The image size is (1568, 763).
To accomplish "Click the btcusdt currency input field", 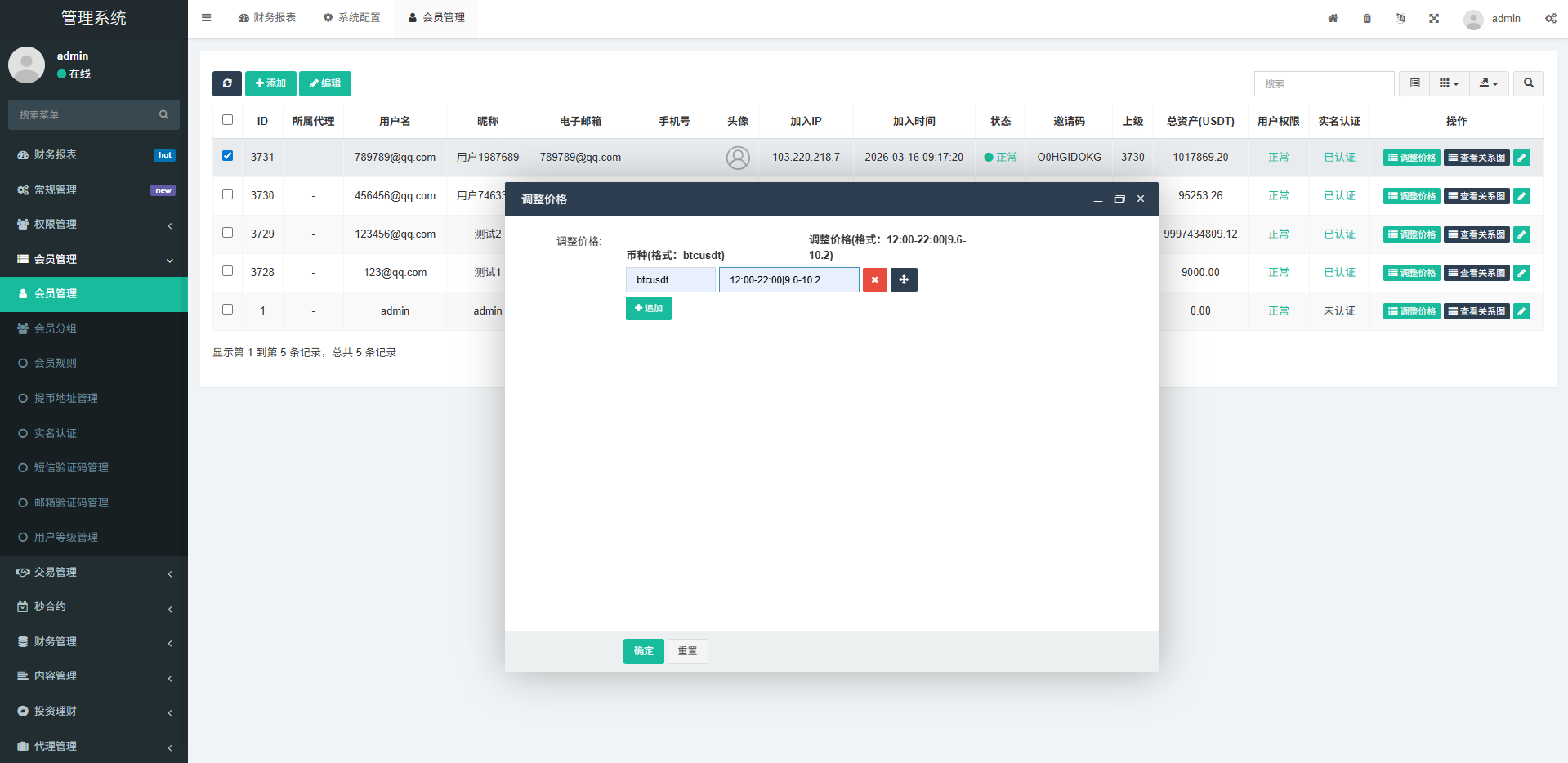I will (x=671, y=280).
